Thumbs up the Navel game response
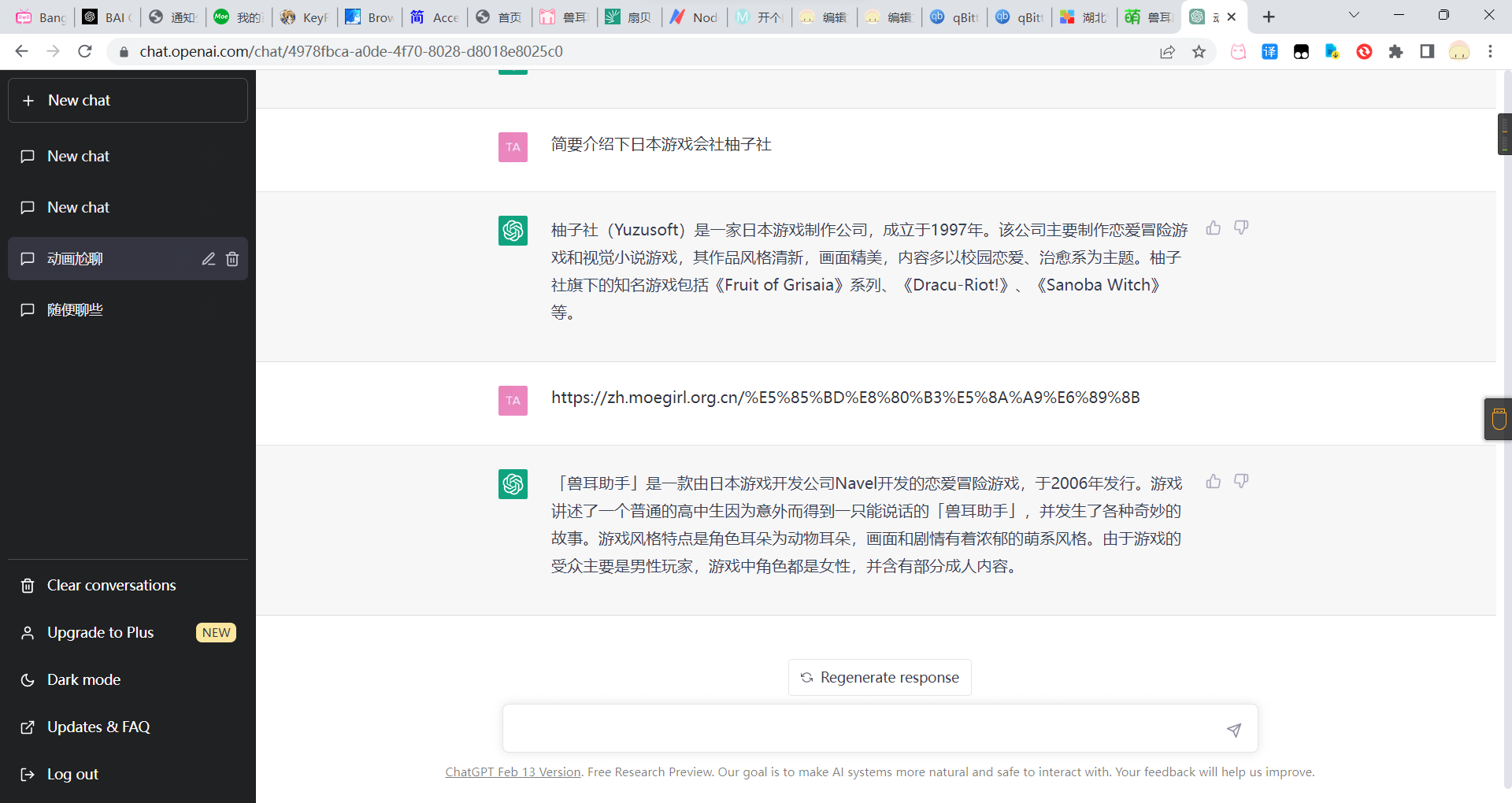1512x803 pixels. (1213, 482)
